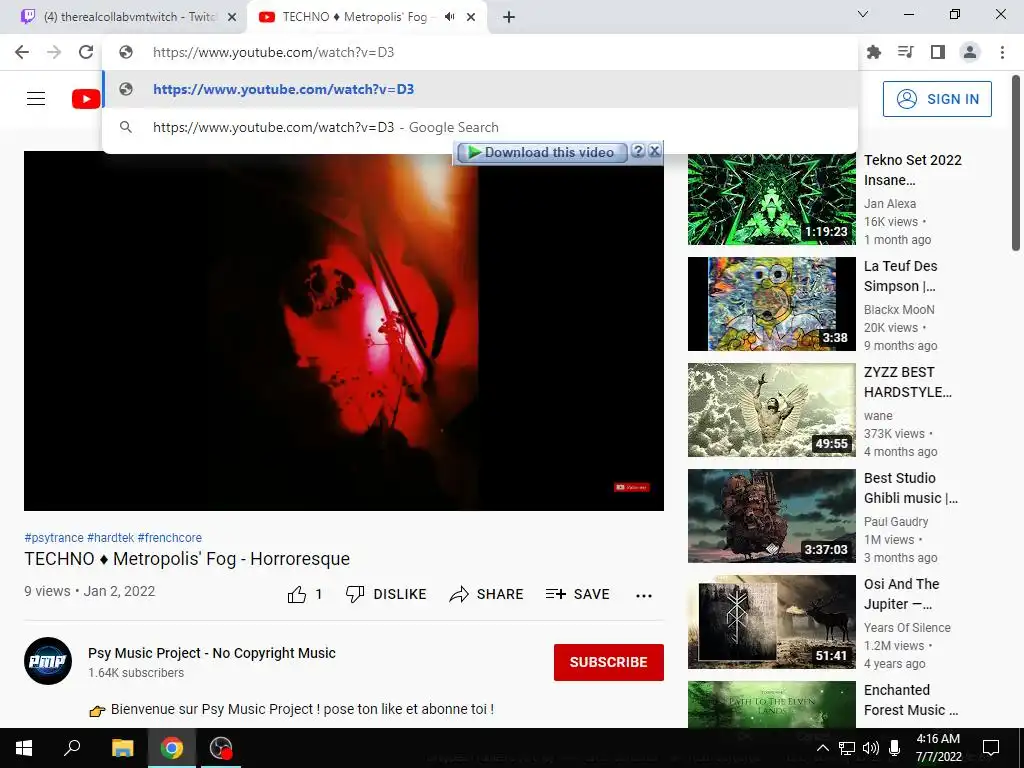Viewport: 1024px width, 768px height.
Task: Click the browser forward arrow
Action: 54,52
